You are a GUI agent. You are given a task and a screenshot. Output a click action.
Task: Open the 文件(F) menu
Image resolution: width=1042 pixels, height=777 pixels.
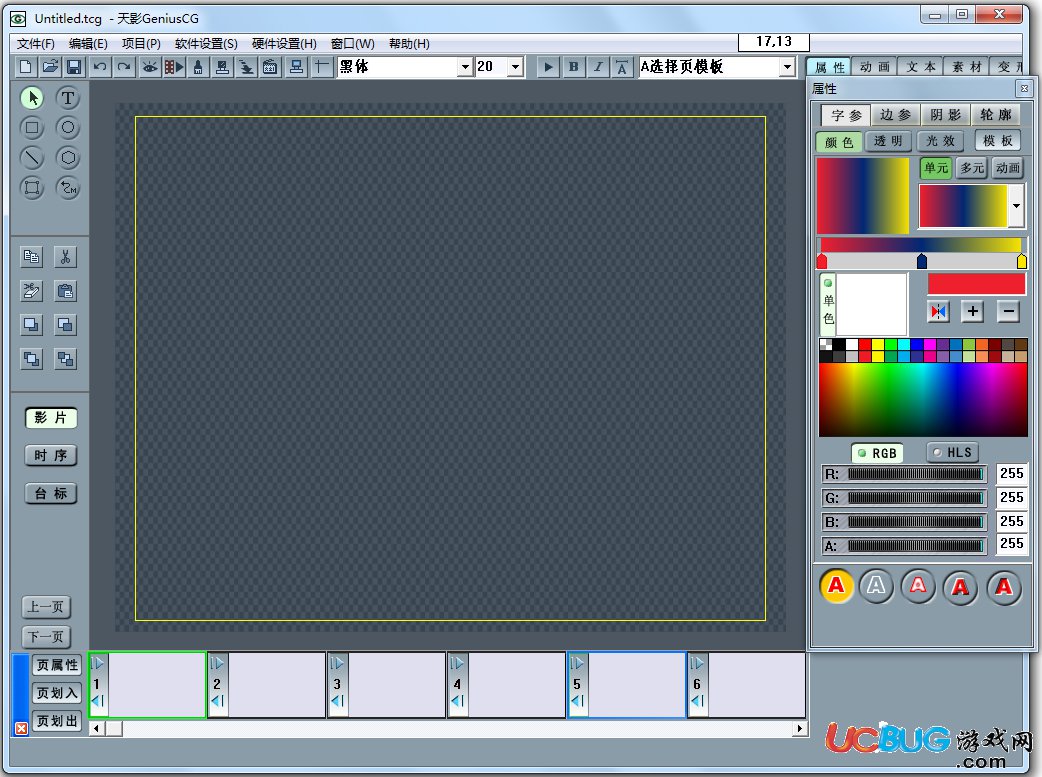coord(35,44)
